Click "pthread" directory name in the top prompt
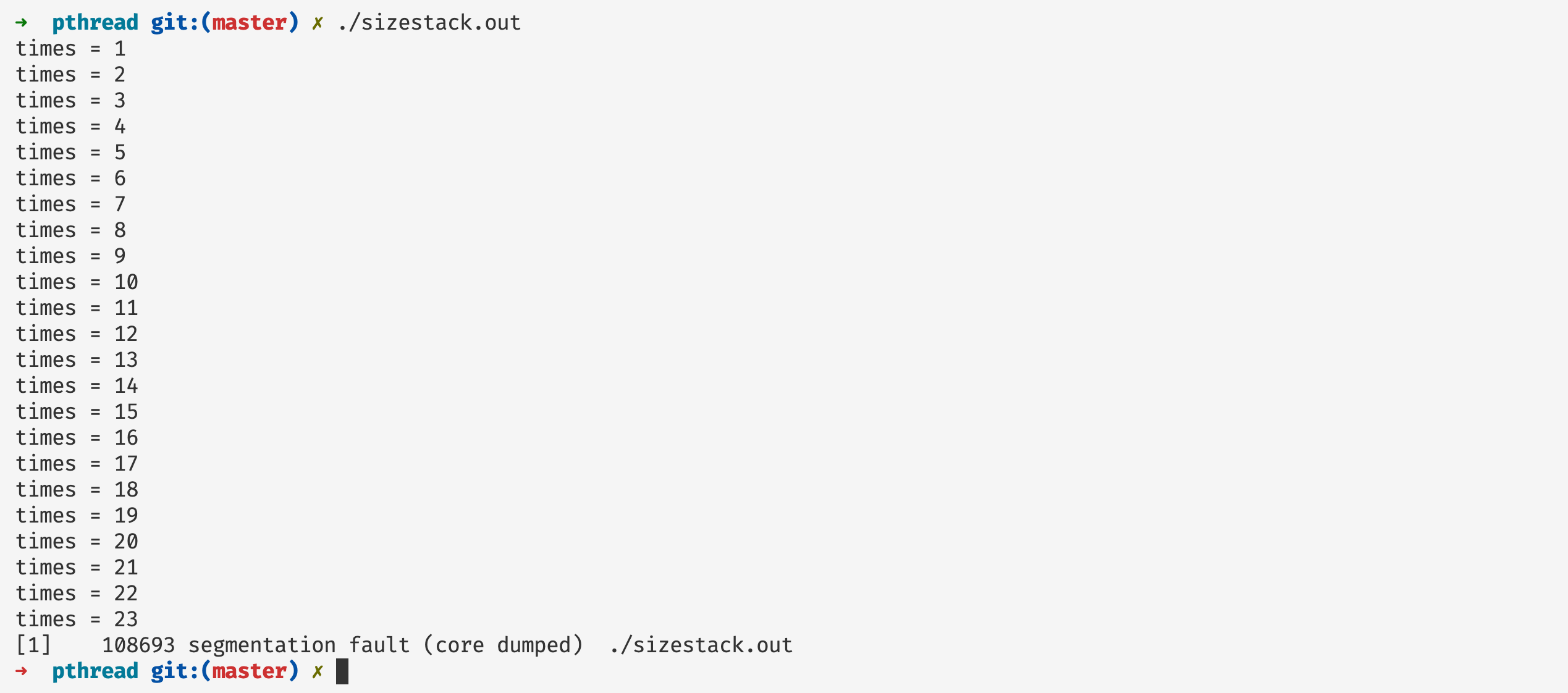1568x693 pixels. 95,23
